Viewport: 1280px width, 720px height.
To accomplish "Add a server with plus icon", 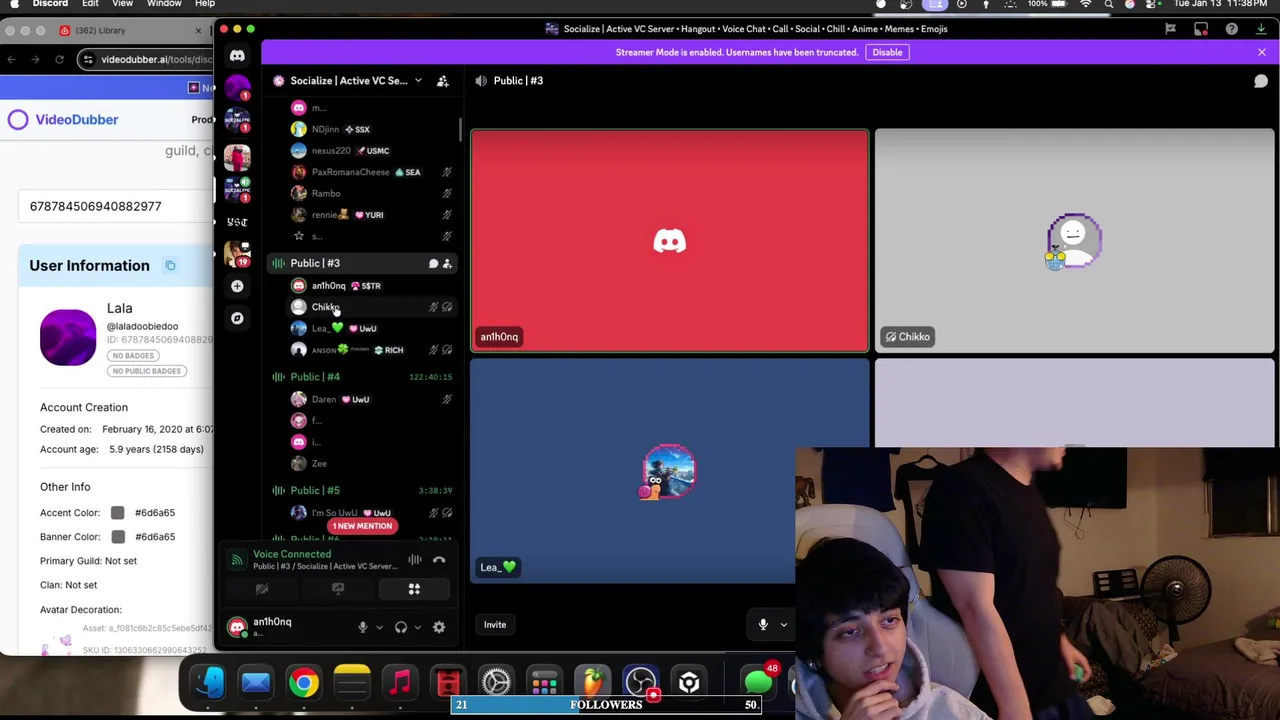I will pos(237,286).
